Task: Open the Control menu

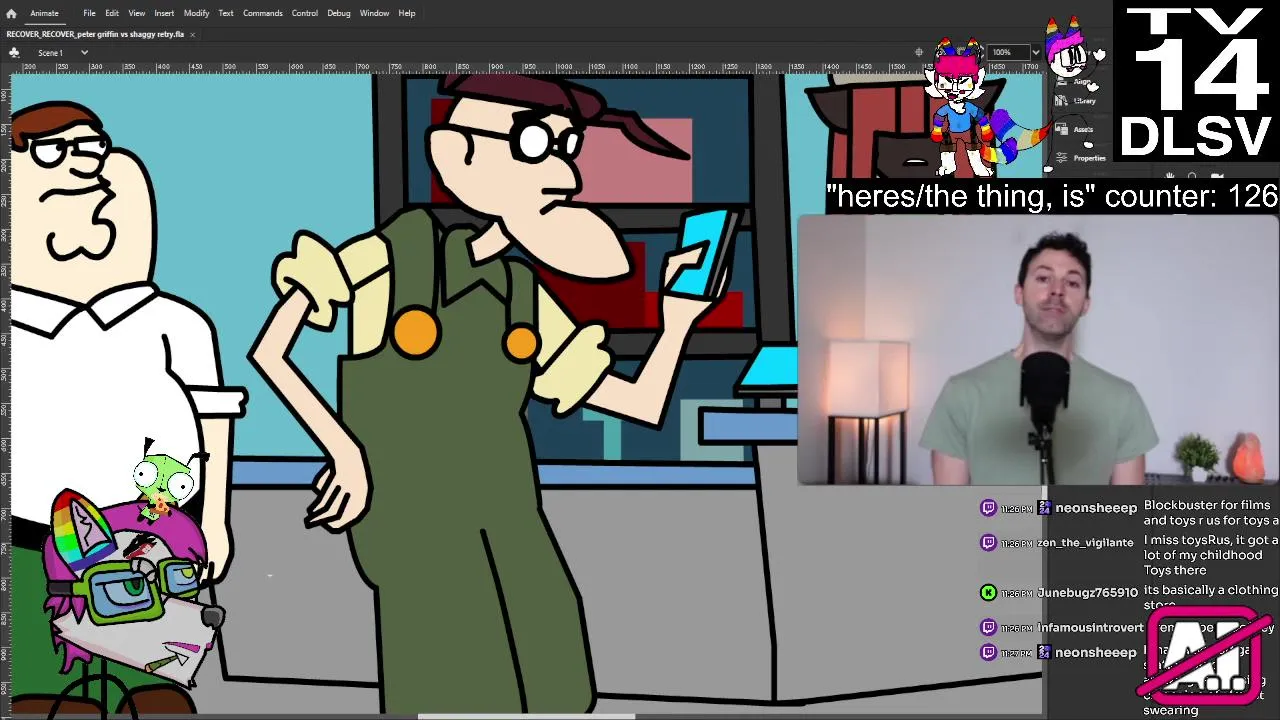Action: point(305,13)
